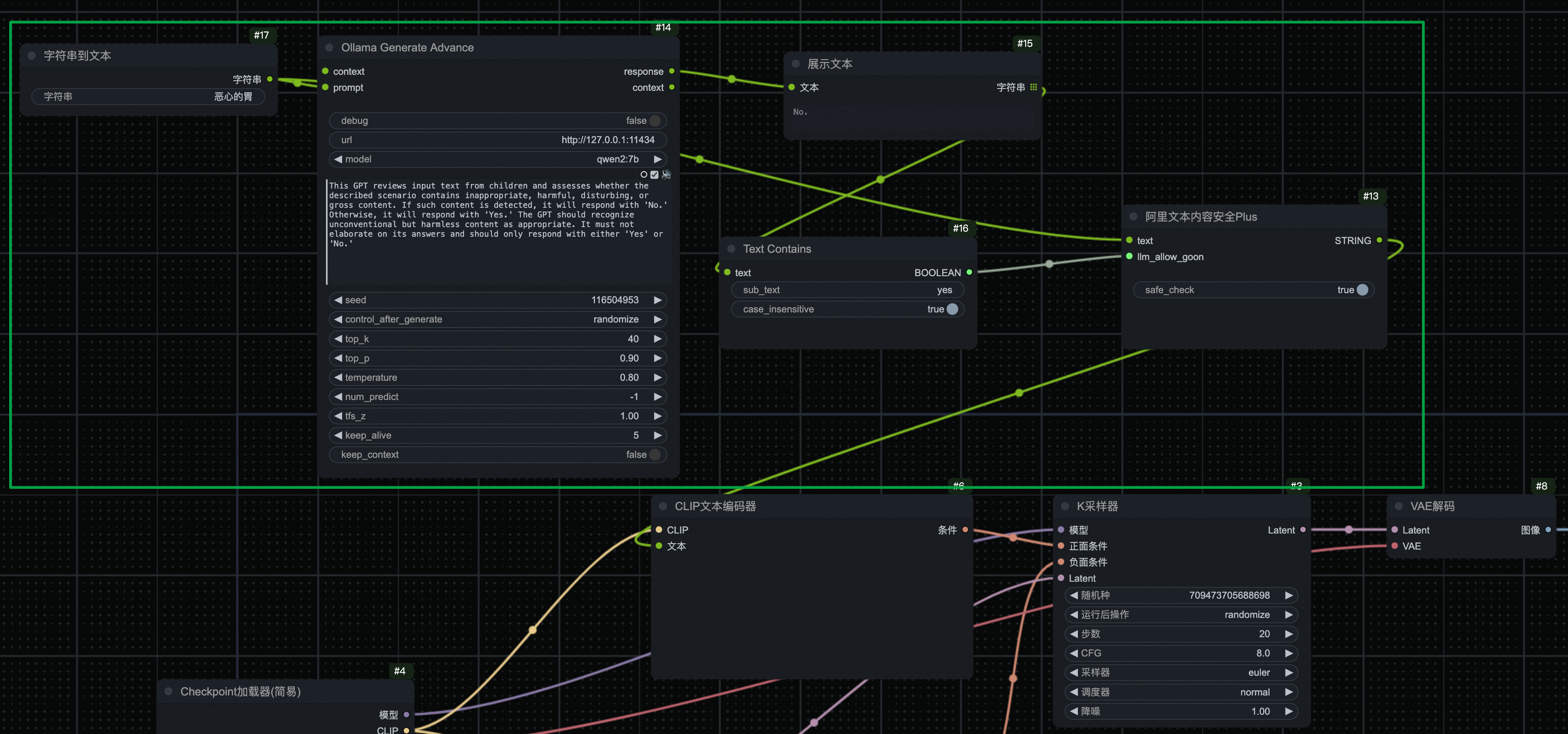The image size is (1568, 734).
Task: Toggle safe_check in 阿里文本内容安全Plus
Action: 1363,290
